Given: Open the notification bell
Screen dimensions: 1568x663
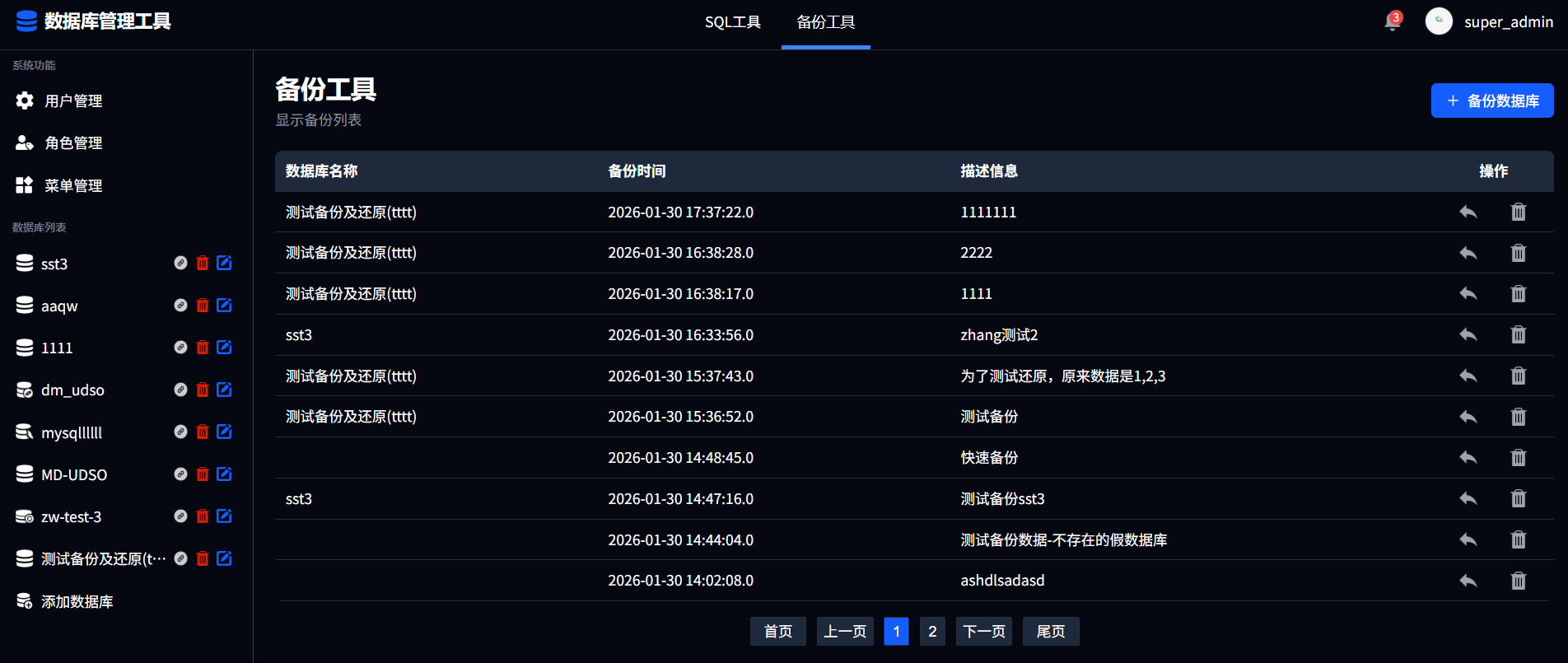Looking at the screenshot, I should coord(1392,22).
